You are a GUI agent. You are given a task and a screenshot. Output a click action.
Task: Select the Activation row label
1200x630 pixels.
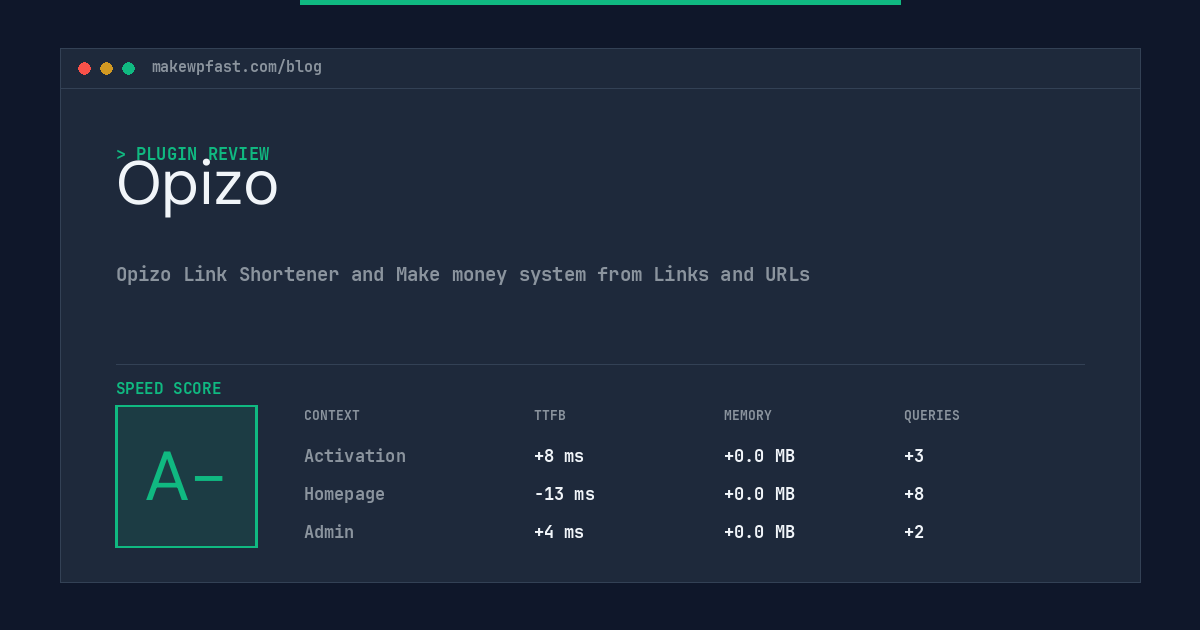(355, 456)
